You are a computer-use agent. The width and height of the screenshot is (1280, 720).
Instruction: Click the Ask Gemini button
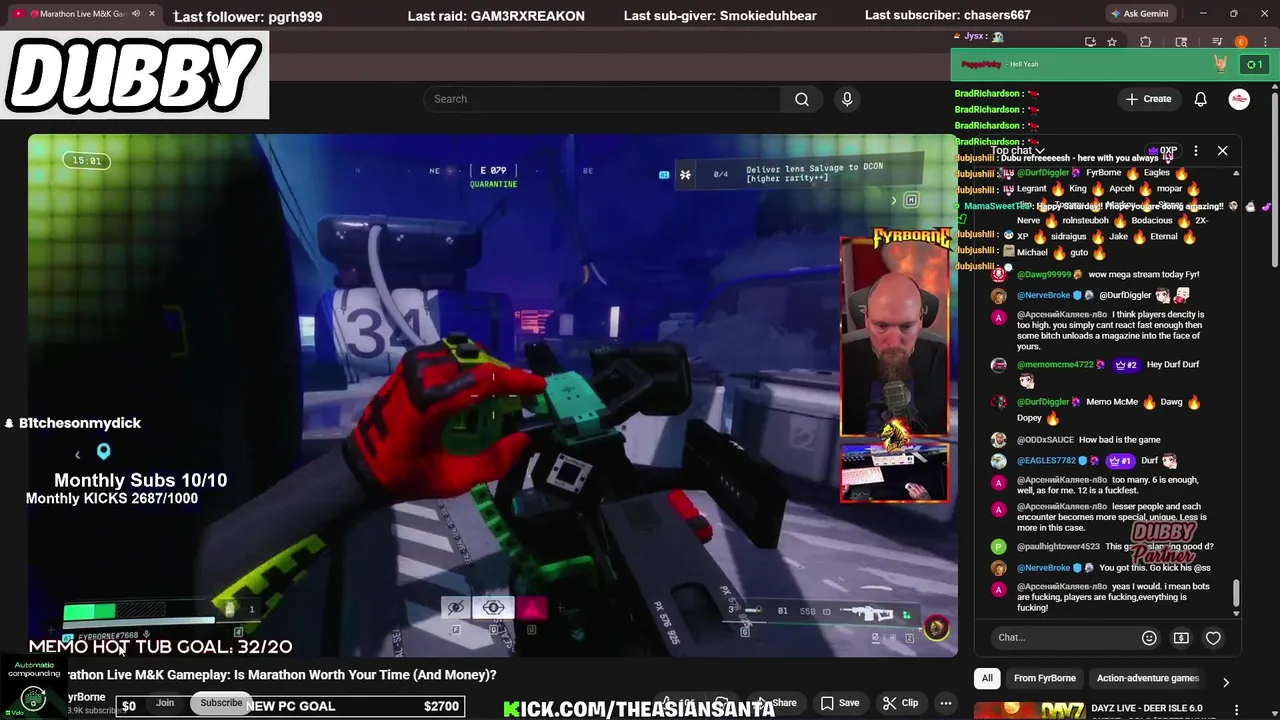coord(1139,14)
